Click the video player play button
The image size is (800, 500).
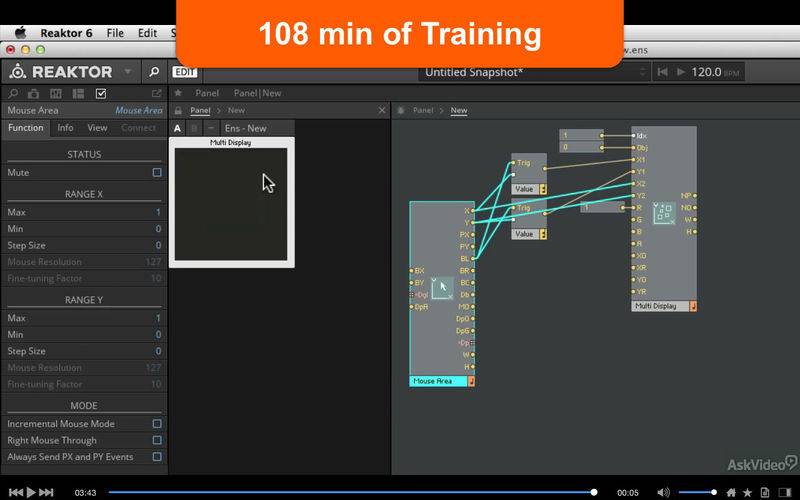point(31,492)
